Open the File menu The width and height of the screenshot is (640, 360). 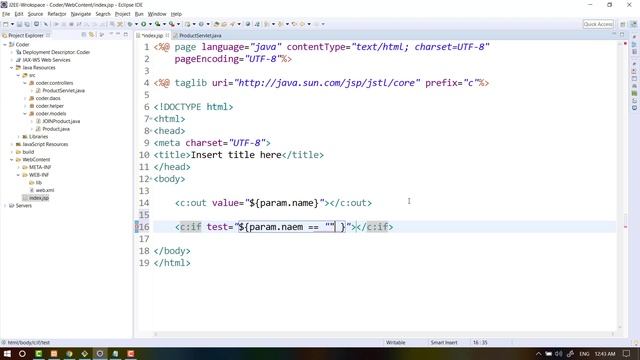pyautogui.click(x=6, y=14)
